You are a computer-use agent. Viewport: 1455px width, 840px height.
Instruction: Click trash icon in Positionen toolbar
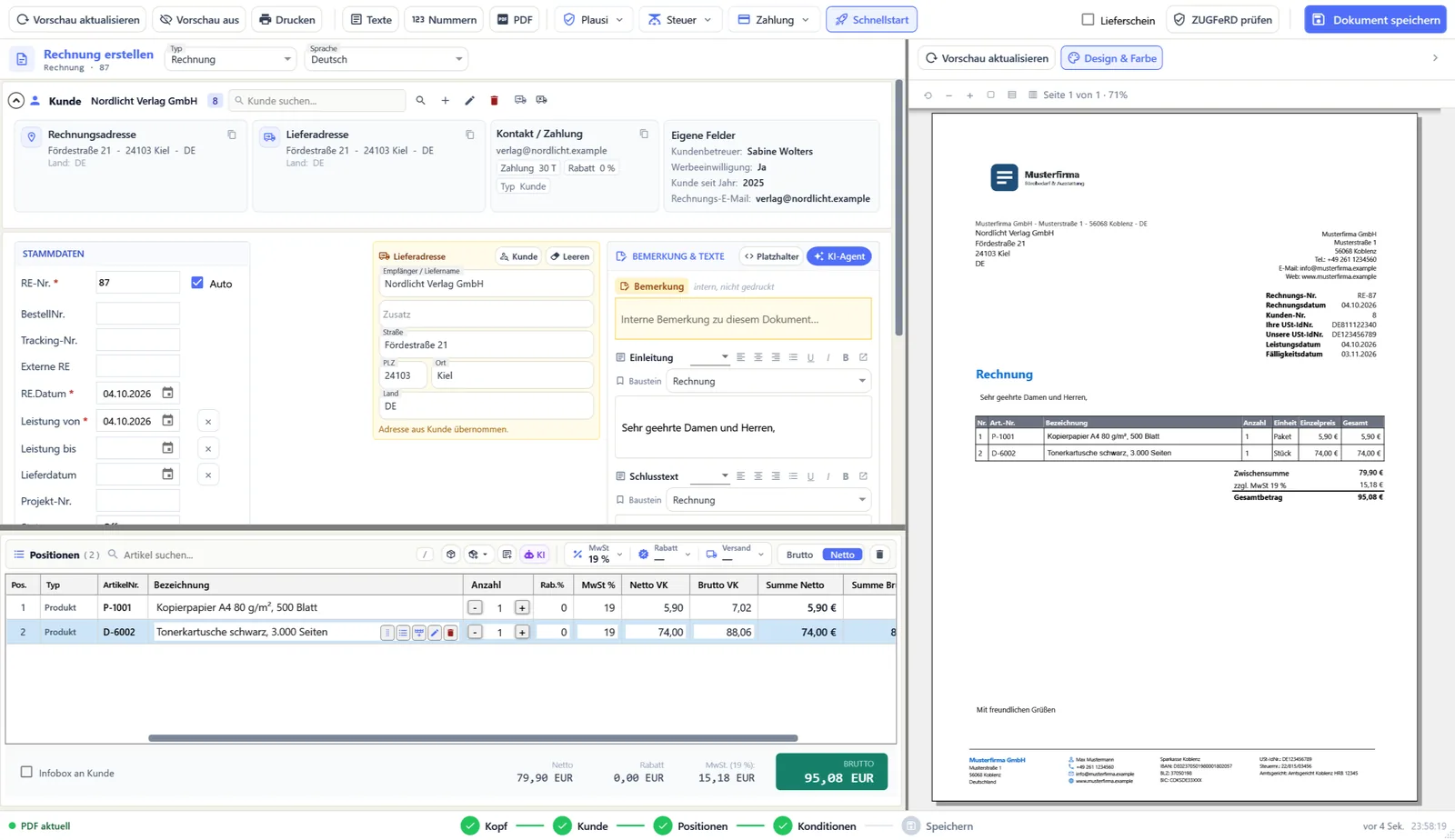879,555
